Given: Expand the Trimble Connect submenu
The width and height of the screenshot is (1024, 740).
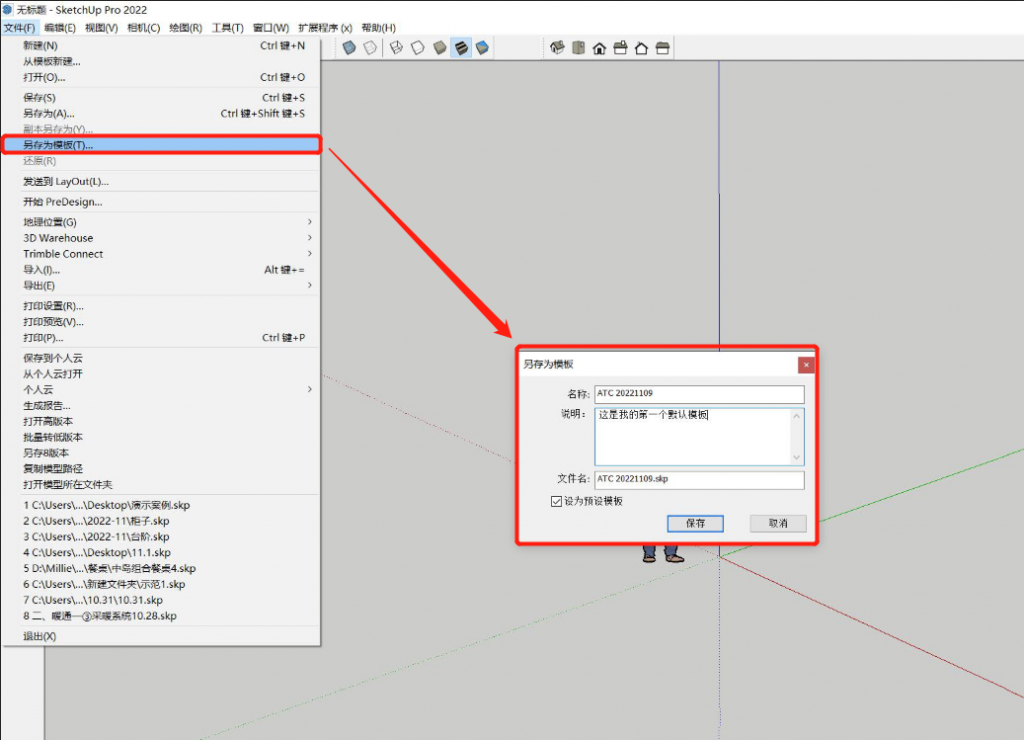Looking at the screenshot, I should pyautogui.click(x=170, y=253).
